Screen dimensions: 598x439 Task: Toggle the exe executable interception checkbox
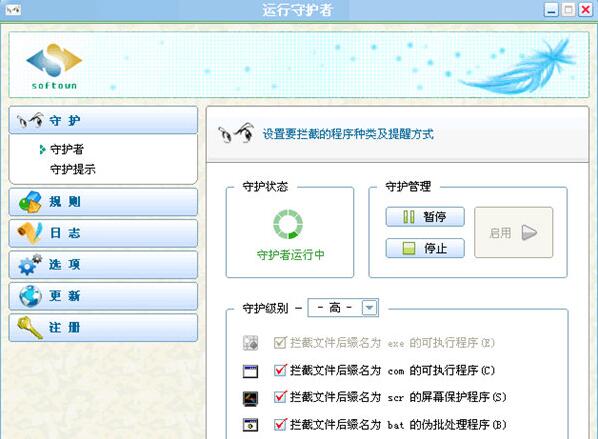pyautogui.click(x=280, y=343)
